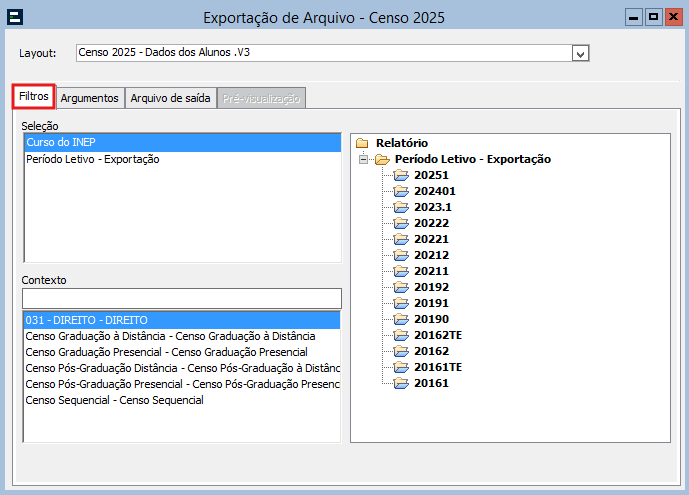Click the Contexto search input field
Viewport: 689px width, 495px height.
tap(182, 299)
